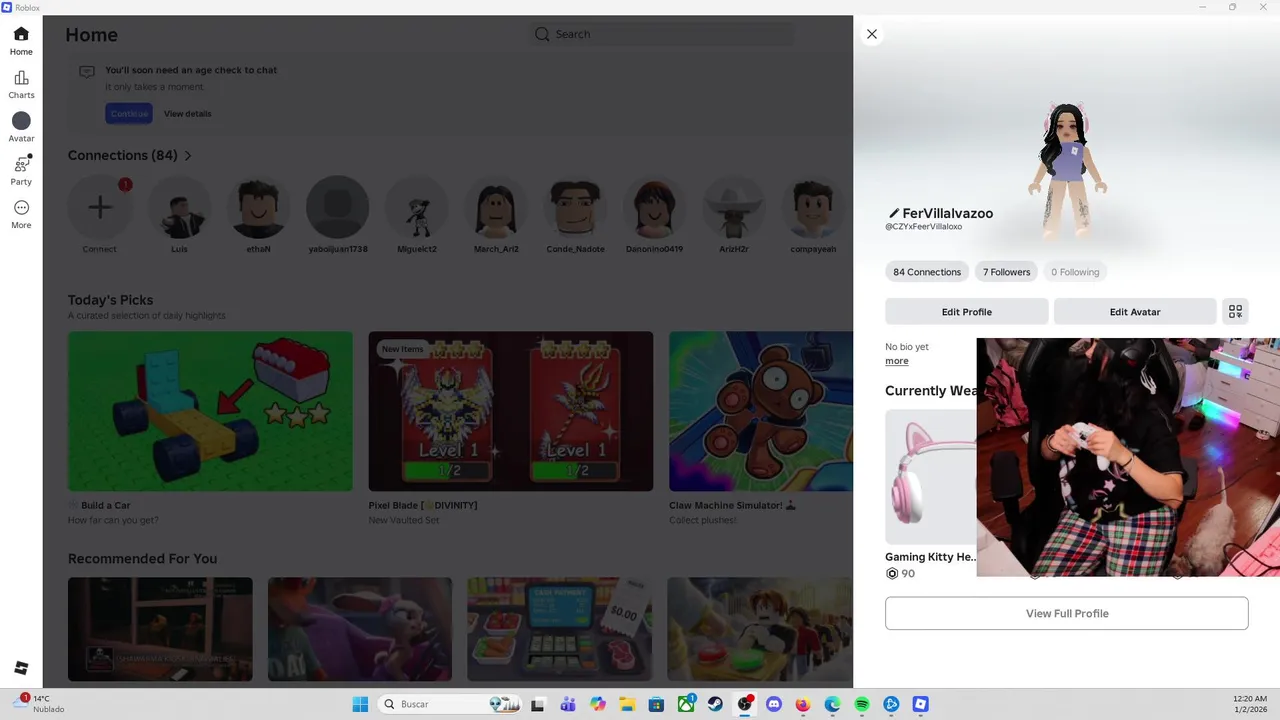Open March_Ari2's connection avatar

(496, 207)
